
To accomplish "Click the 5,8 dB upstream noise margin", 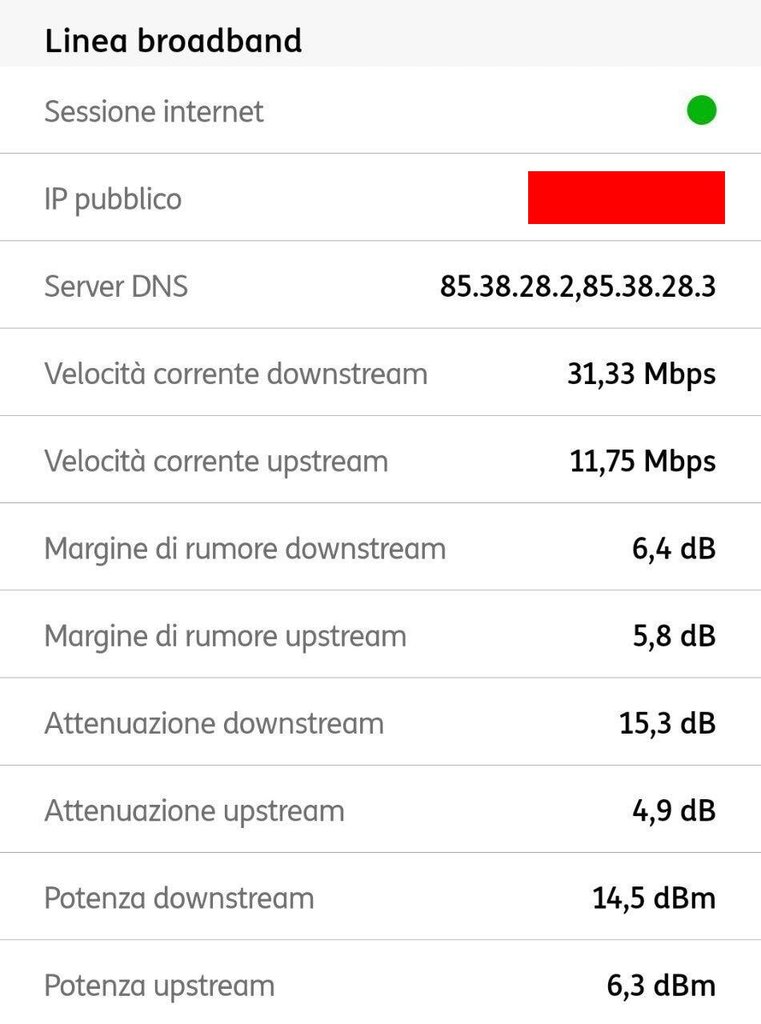I will coord(674,636).
